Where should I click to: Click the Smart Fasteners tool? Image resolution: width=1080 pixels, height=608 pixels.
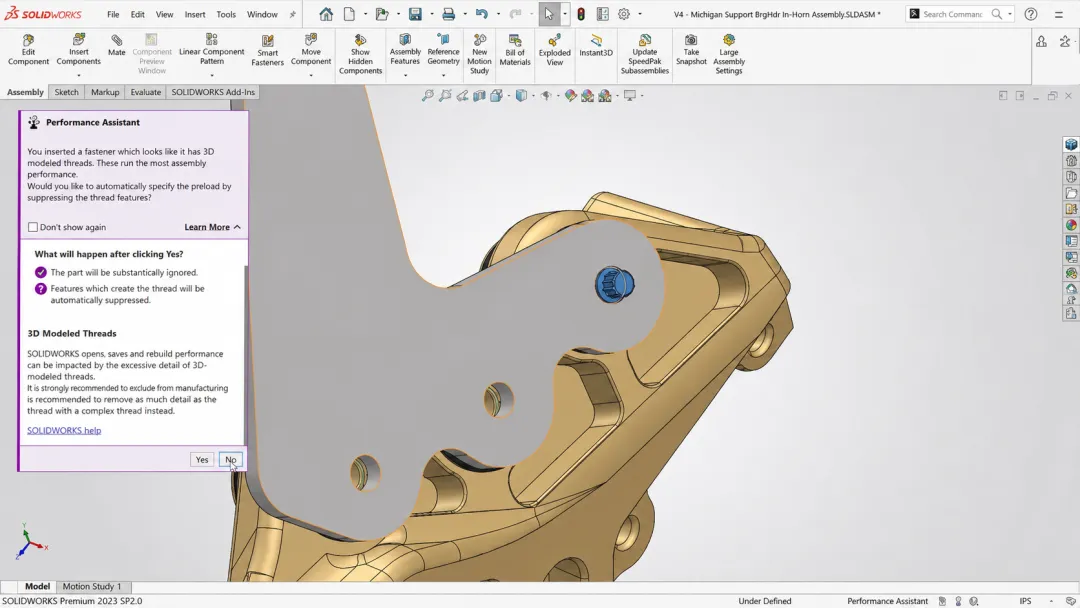267,51
